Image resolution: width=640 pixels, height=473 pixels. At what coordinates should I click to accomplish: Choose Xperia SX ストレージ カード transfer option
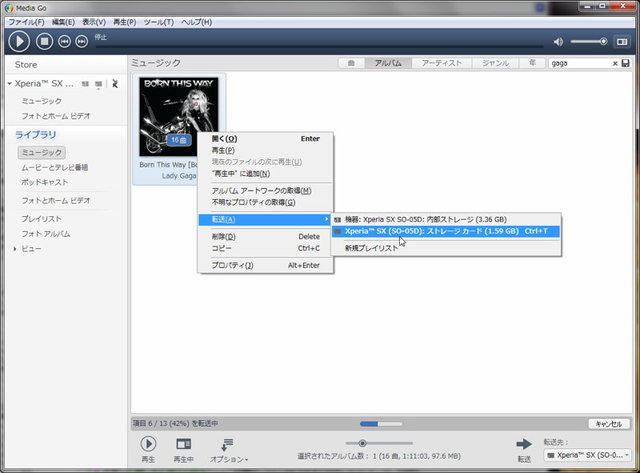point(440,231)
